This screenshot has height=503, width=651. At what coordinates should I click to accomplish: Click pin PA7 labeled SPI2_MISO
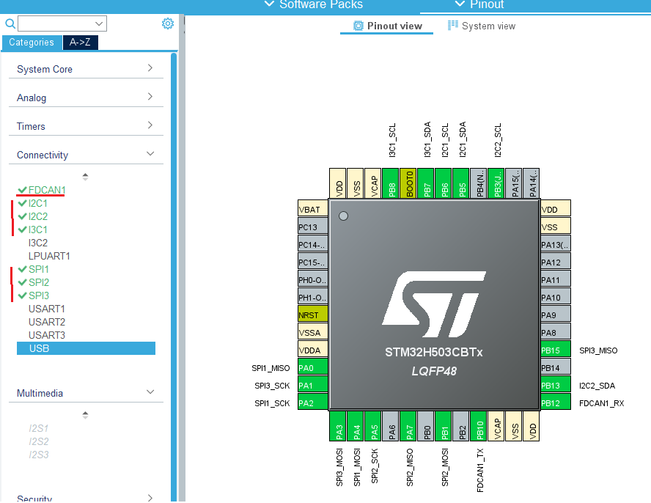tap(408, 426)
